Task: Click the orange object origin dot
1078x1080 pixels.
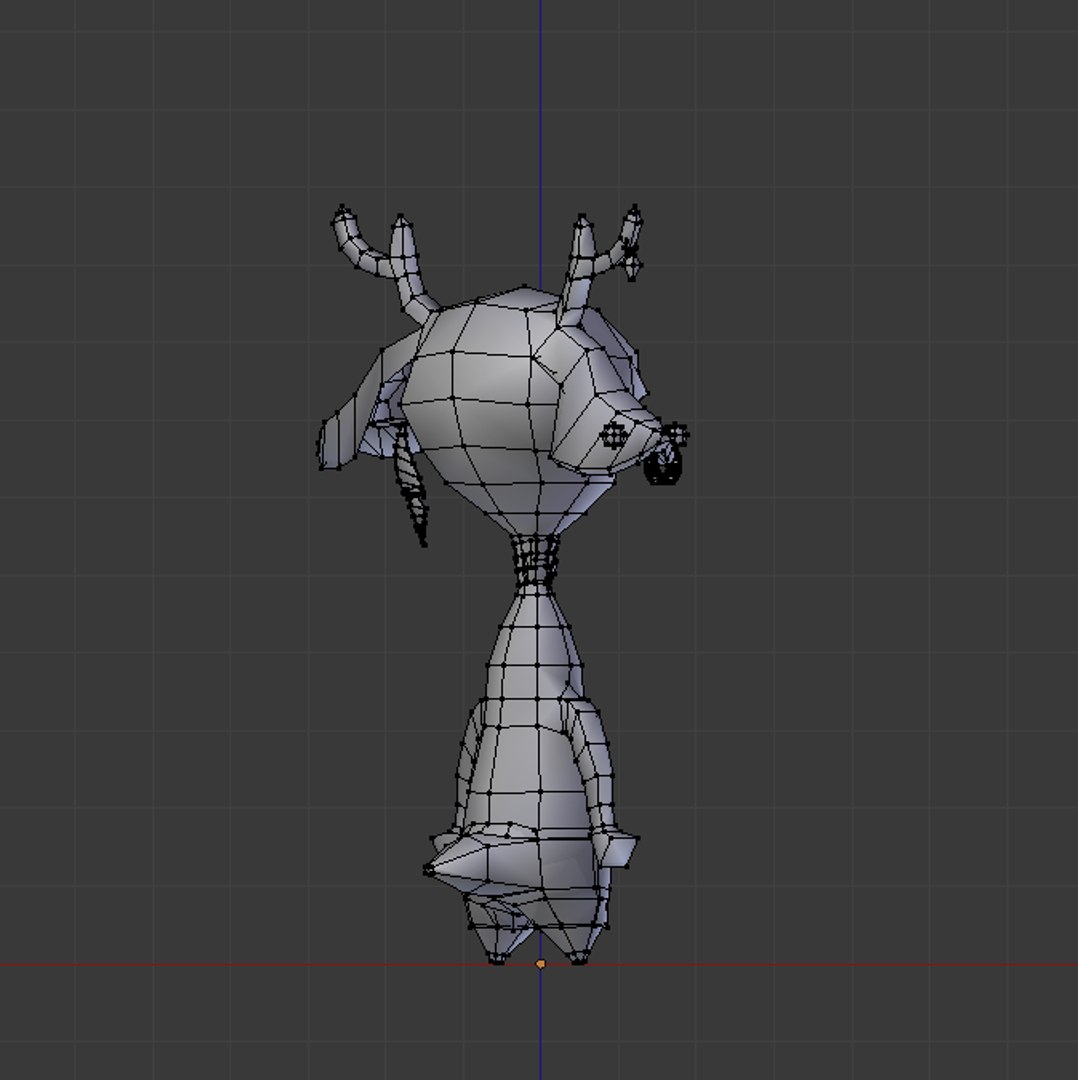Action: point(540,964)
